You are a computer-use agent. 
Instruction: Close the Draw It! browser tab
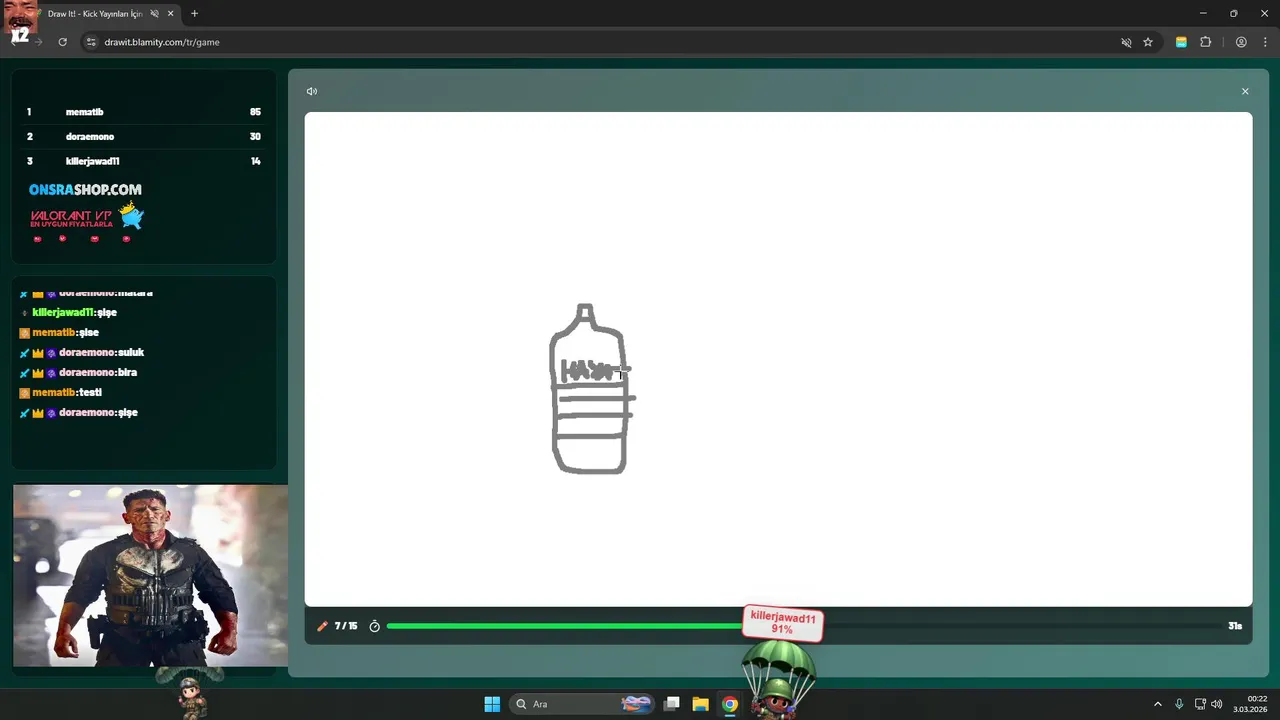(171, 14)
